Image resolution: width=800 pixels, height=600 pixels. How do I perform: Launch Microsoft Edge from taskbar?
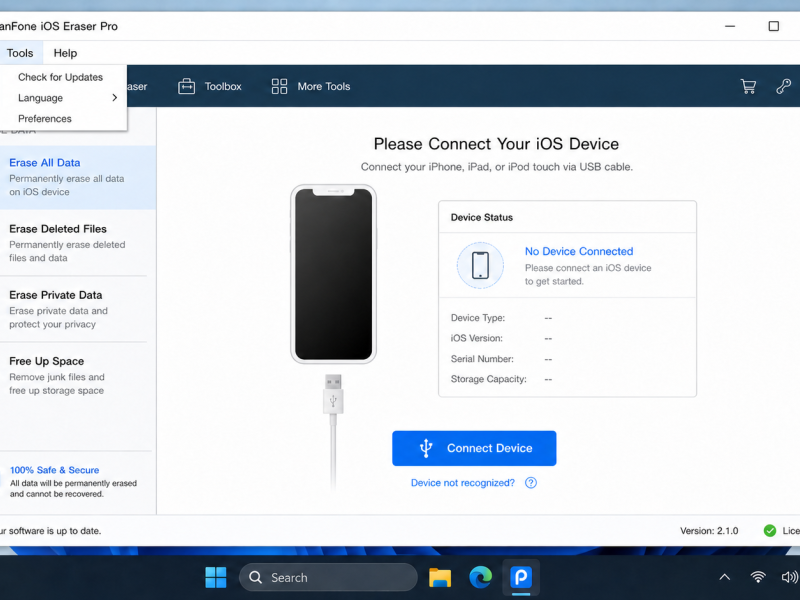[x=480, y=578]
